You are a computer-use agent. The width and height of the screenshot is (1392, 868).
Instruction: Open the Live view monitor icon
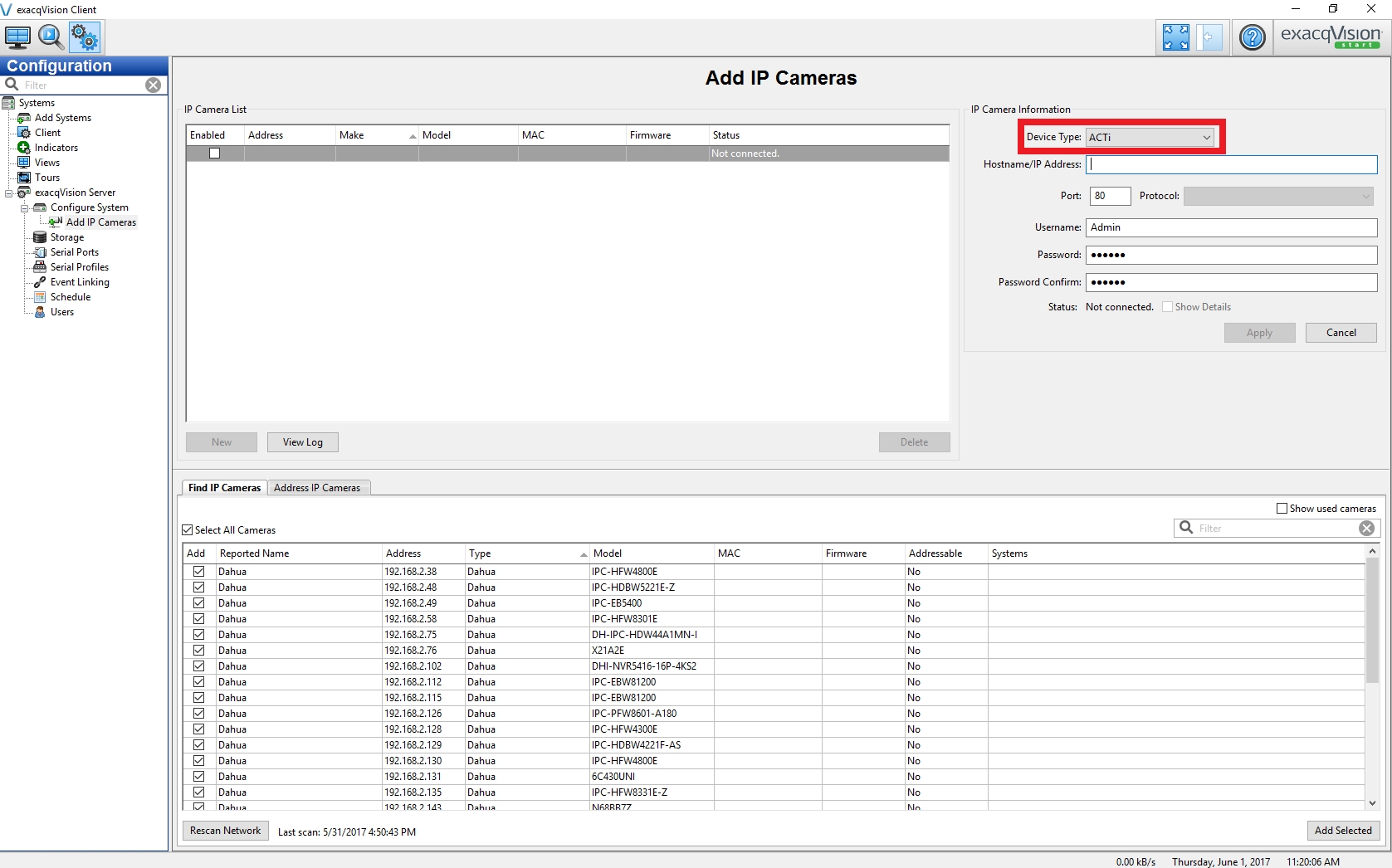pos(17,37)
